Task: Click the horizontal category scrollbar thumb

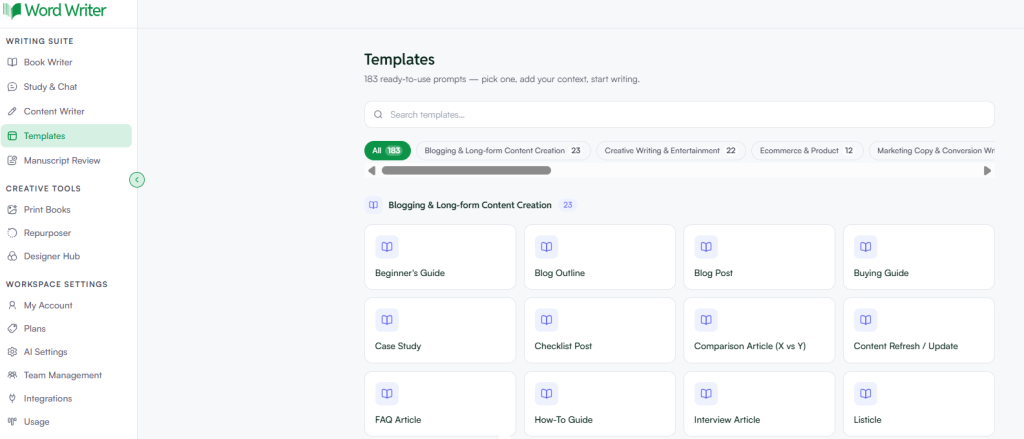Action: (466, 171)
